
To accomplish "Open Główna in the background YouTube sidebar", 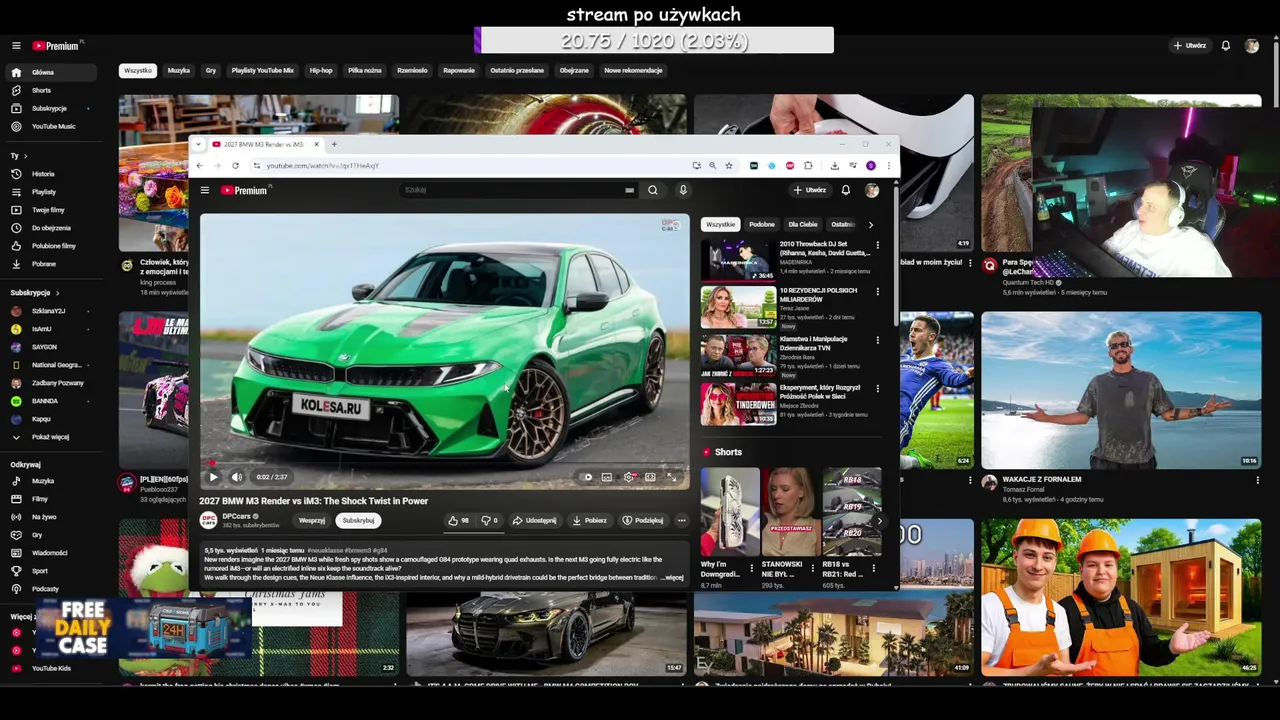I will coord(51,72).
